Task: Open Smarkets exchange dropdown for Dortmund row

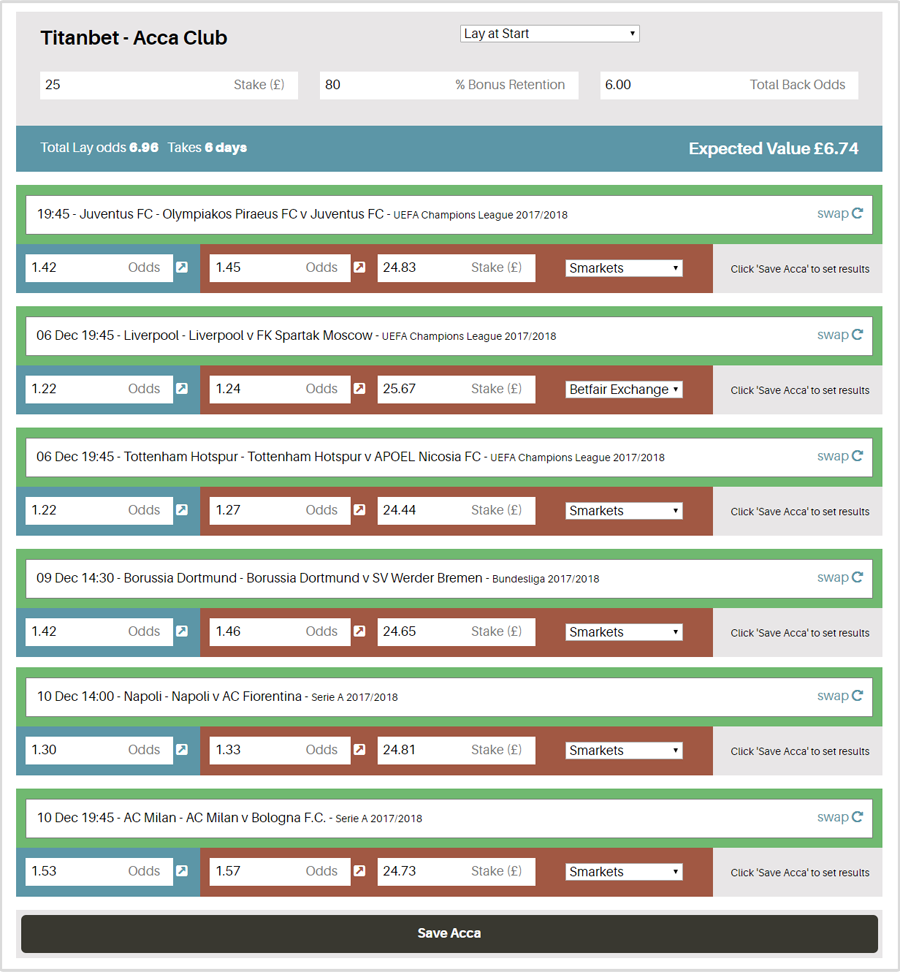Action: click(624, 632)
